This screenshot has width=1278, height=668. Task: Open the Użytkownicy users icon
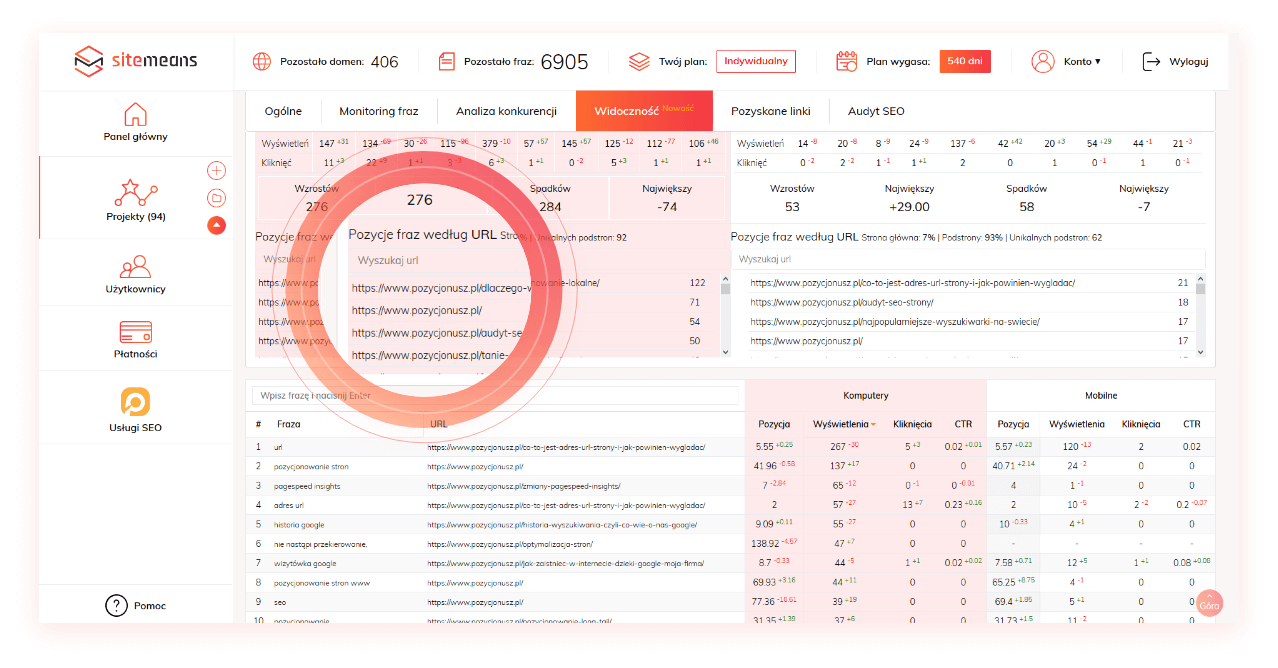tap(136, 266)
